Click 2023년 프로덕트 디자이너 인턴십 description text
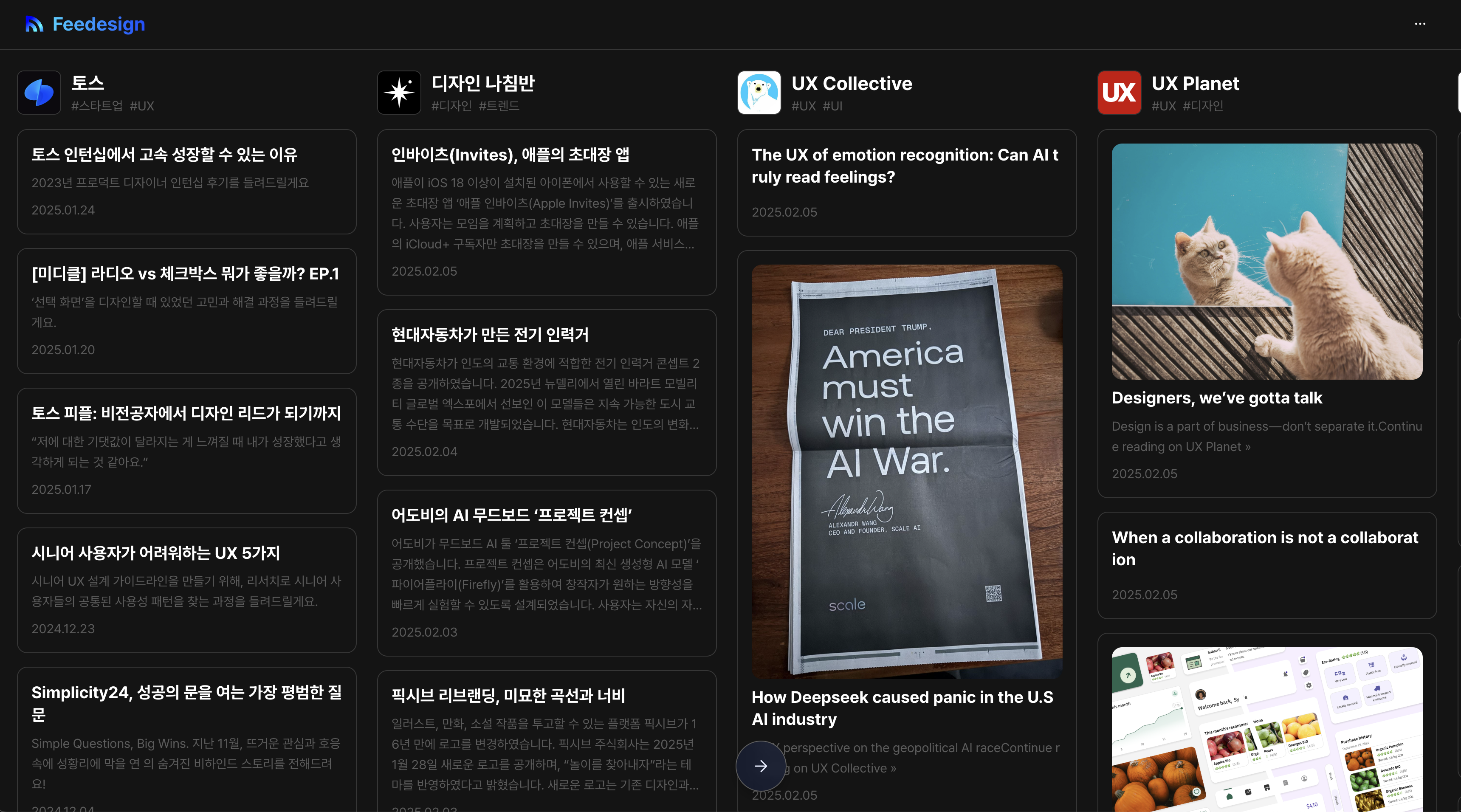Image resolution: width=1461 pixels, height=812 pixels. coord(170,183)
